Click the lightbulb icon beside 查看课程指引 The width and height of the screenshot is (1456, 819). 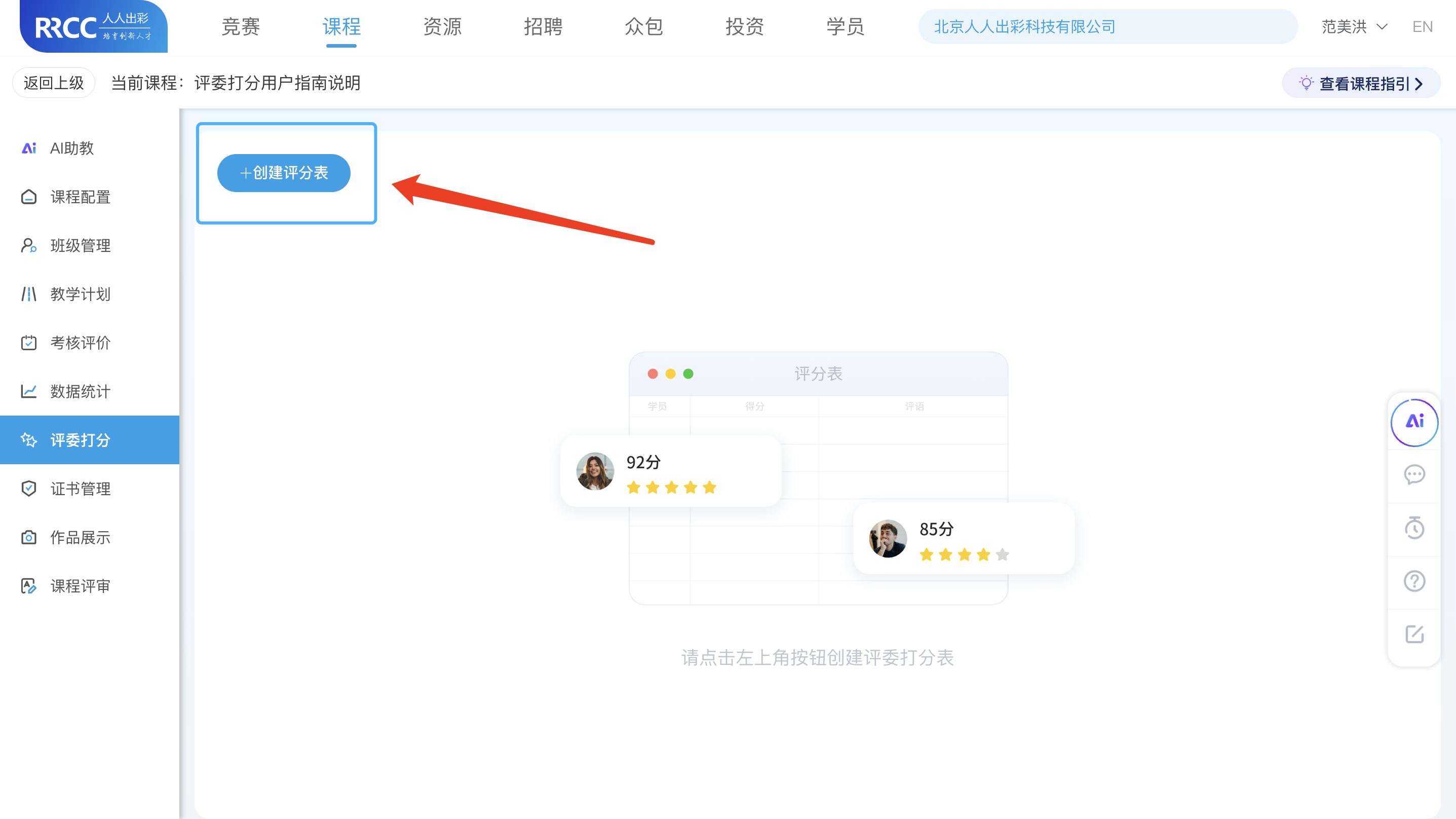pos(1306,83)
